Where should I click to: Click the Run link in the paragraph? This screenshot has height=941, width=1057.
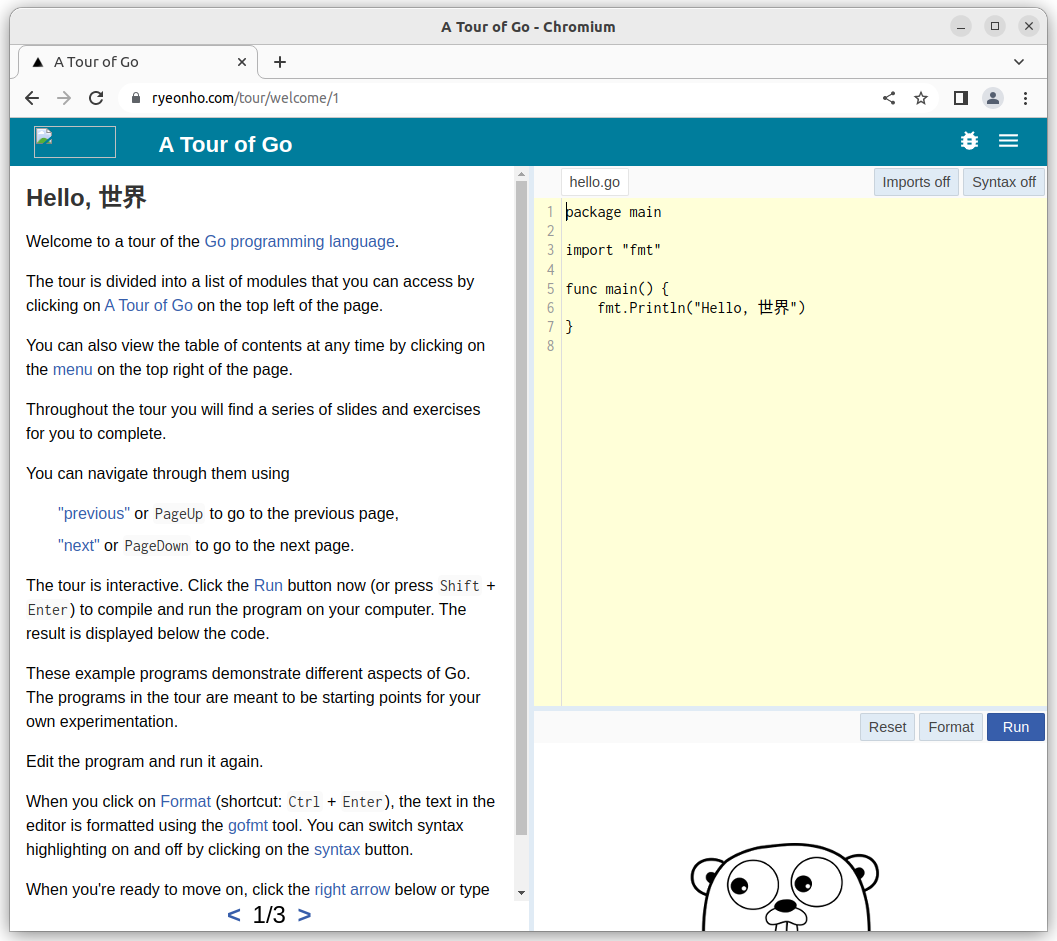click(268, 585)
